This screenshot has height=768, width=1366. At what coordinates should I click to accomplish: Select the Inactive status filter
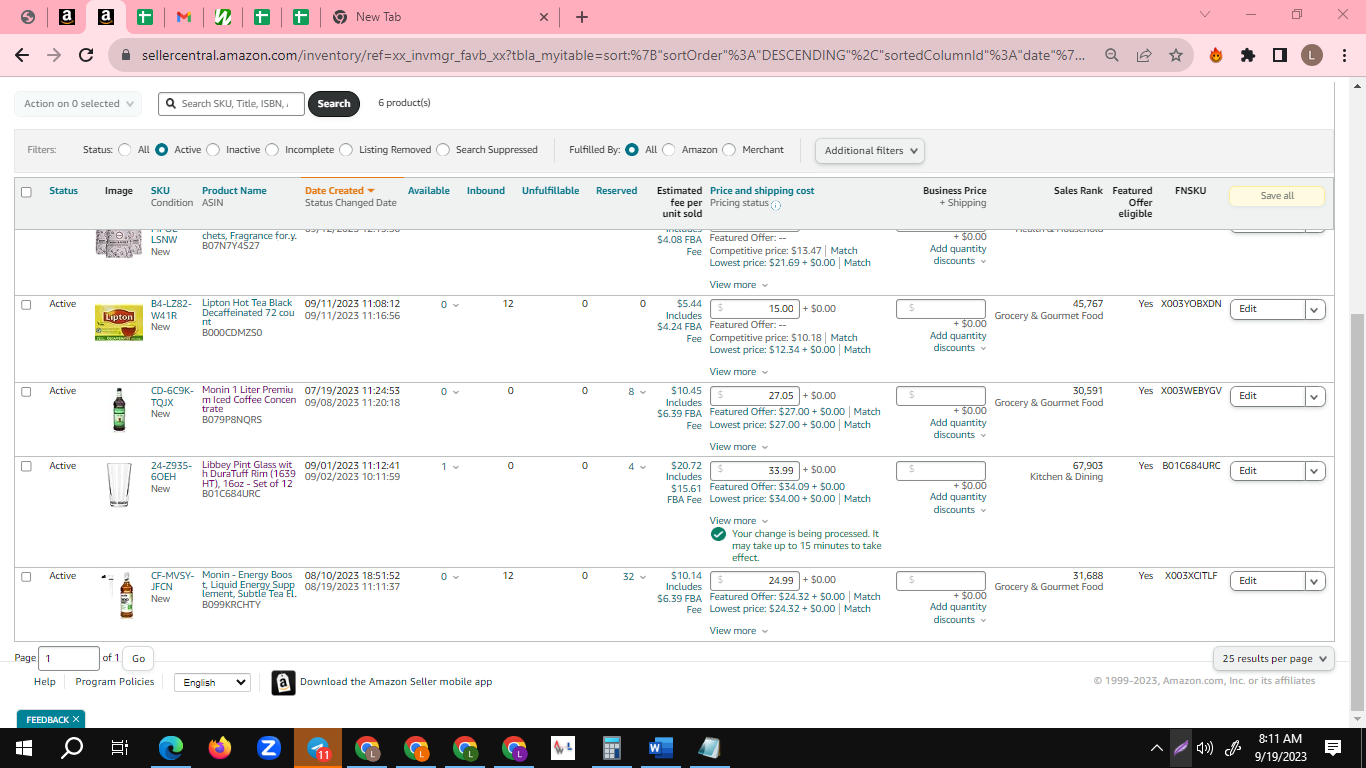coord(213,150)
